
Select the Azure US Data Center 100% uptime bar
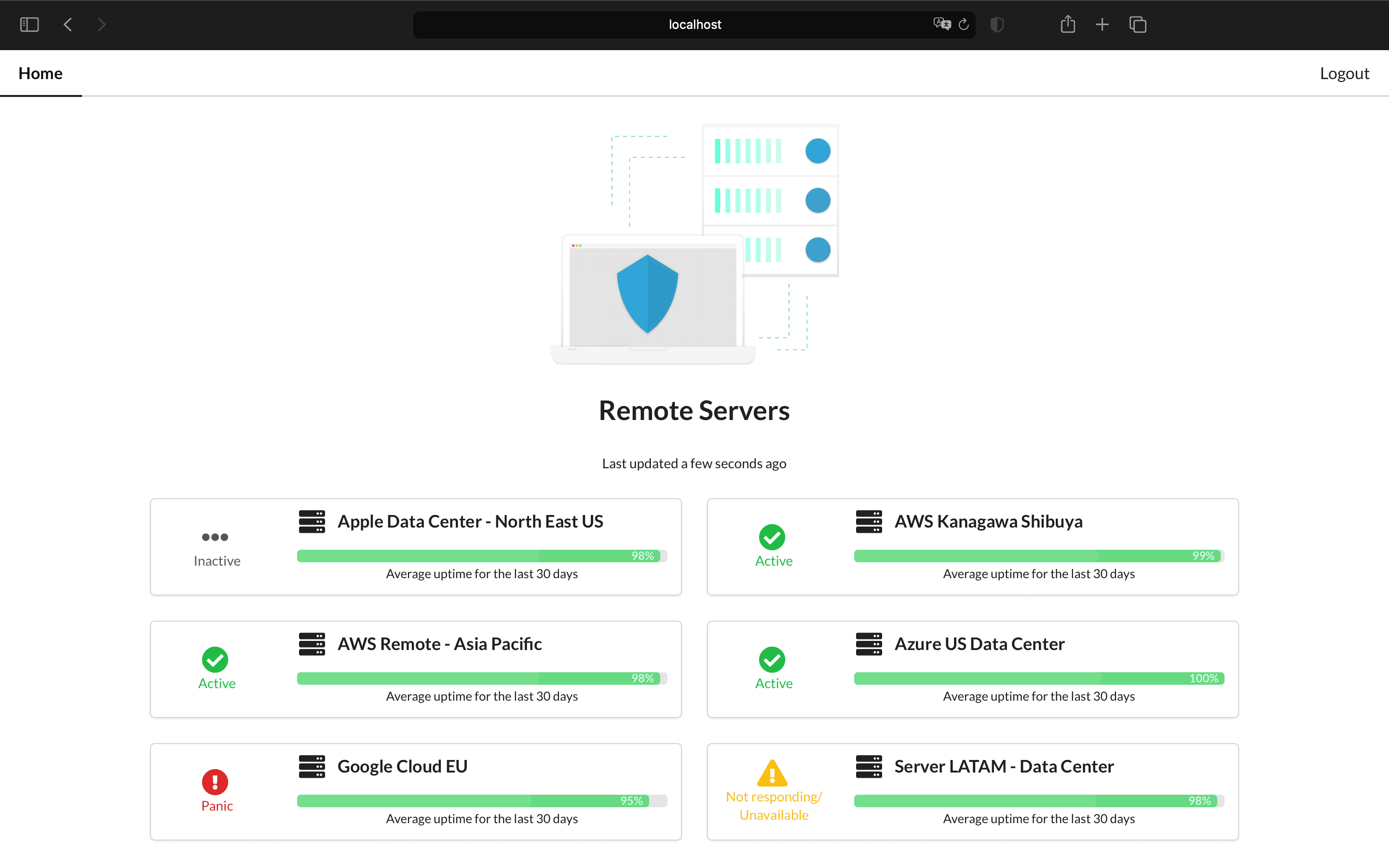[1039, 678]
